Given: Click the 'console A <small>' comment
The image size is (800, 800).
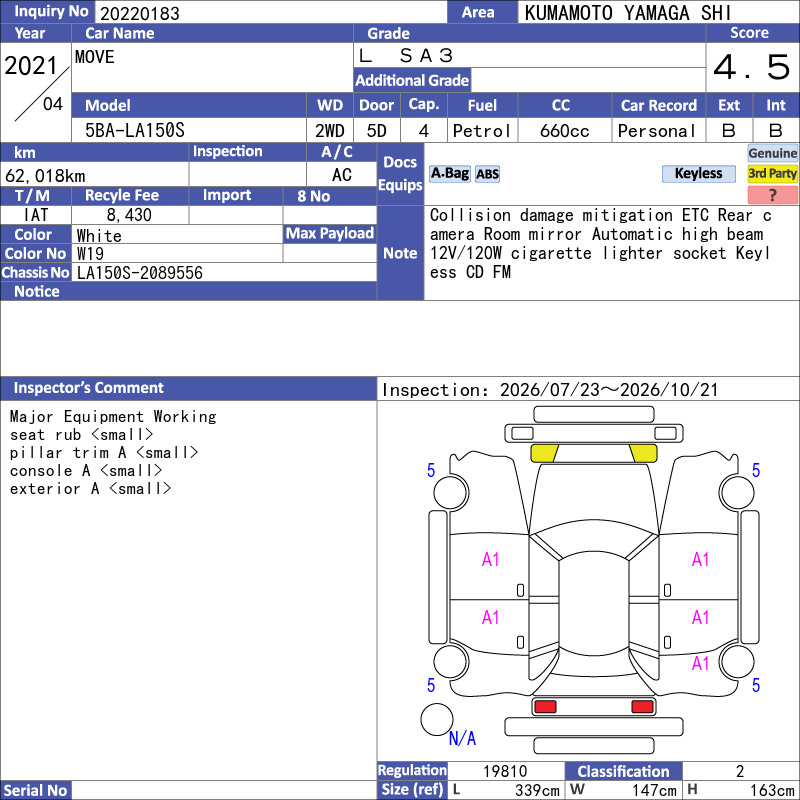Looking at the screenshot, I should pyautogui.click(x=86, y=470).
